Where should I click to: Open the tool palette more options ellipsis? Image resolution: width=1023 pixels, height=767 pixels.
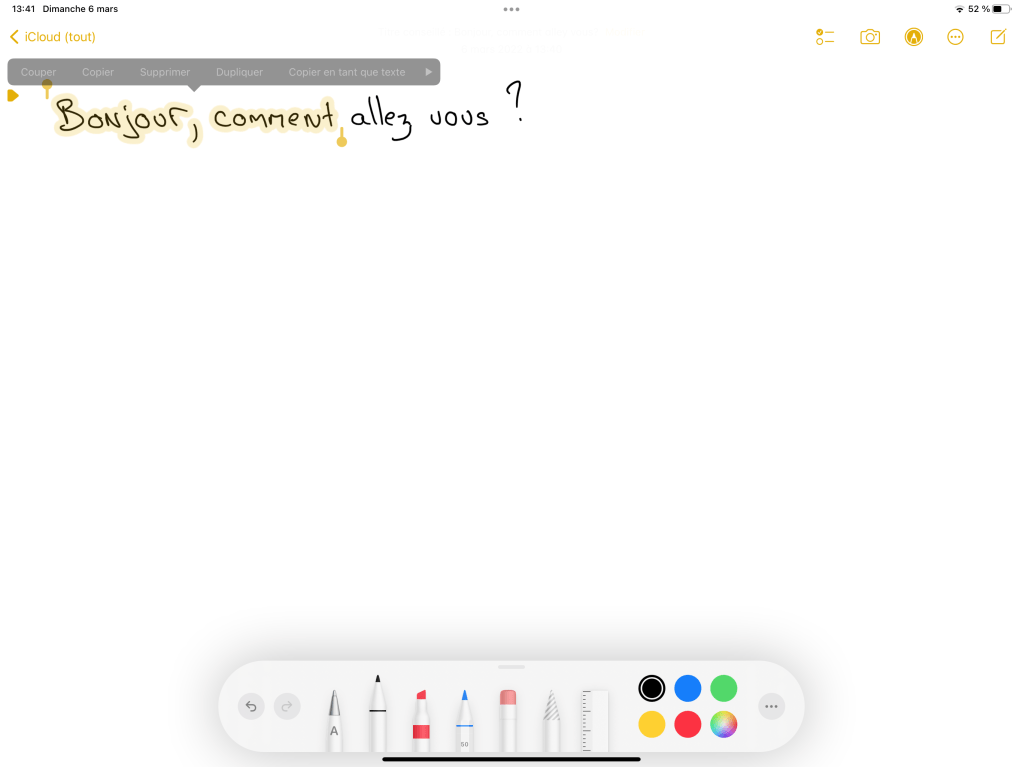pos(771,706)
